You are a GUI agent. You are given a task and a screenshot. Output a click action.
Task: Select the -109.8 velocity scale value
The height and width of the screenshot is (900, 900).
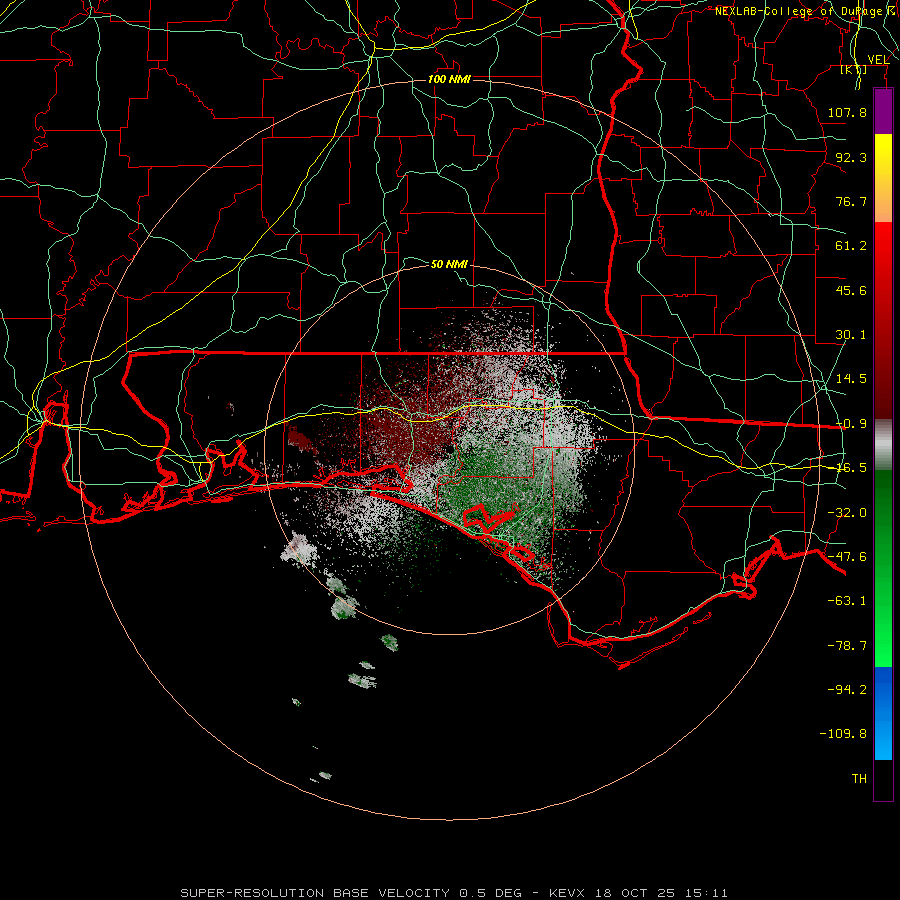pos(843,734)
